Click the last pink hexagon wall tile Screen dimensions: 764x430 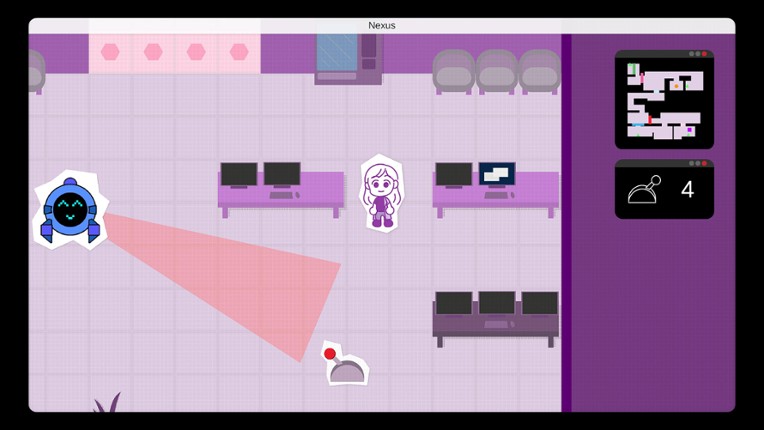[x=239, y=52]
